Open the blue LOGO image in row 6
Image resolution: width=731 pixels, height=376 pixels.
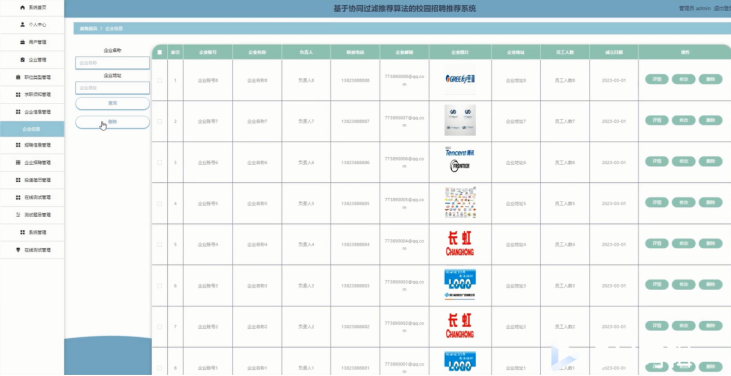(460, 285)
